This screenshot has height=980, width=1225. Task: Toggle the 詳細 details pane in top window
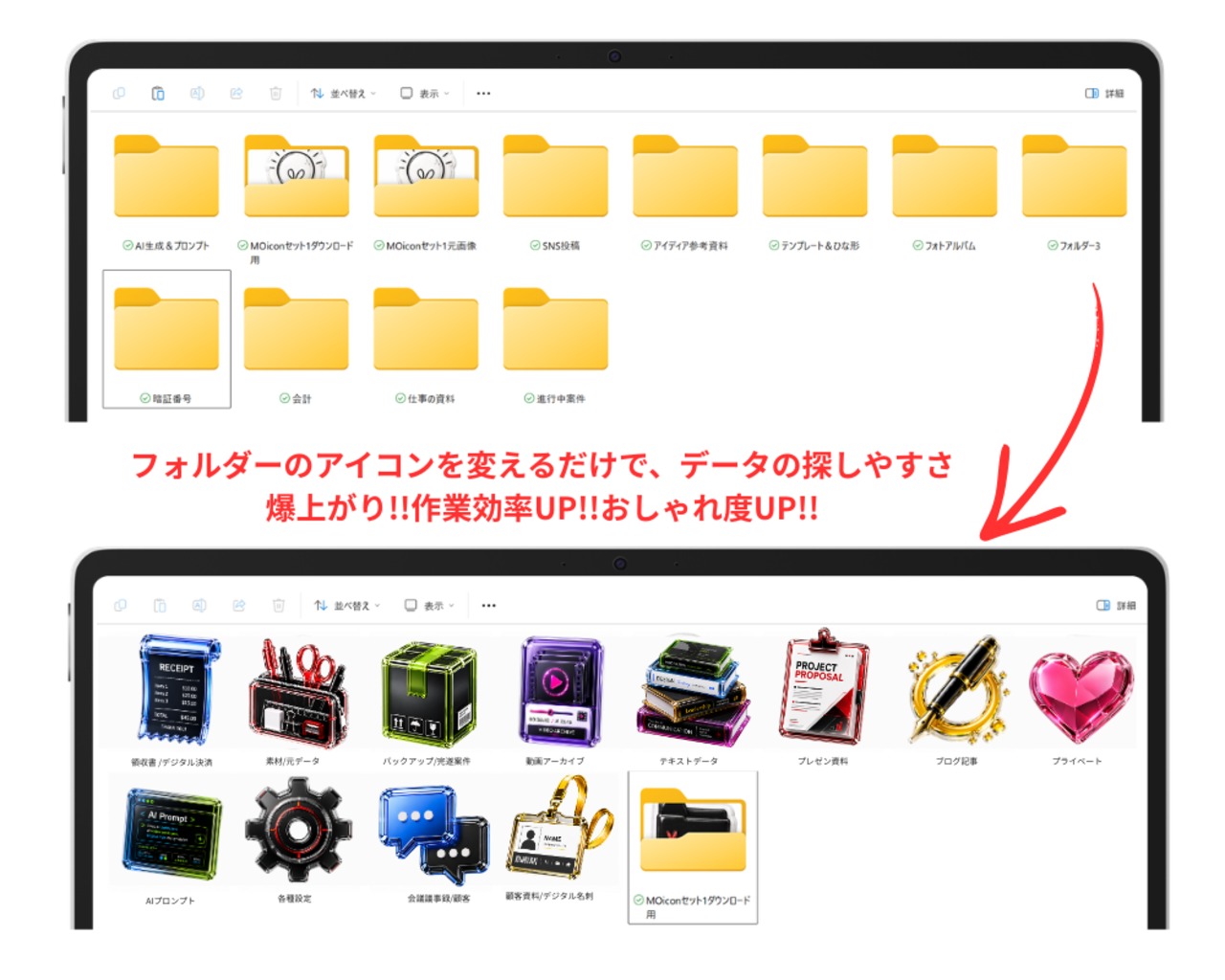tap(1104, 94)
